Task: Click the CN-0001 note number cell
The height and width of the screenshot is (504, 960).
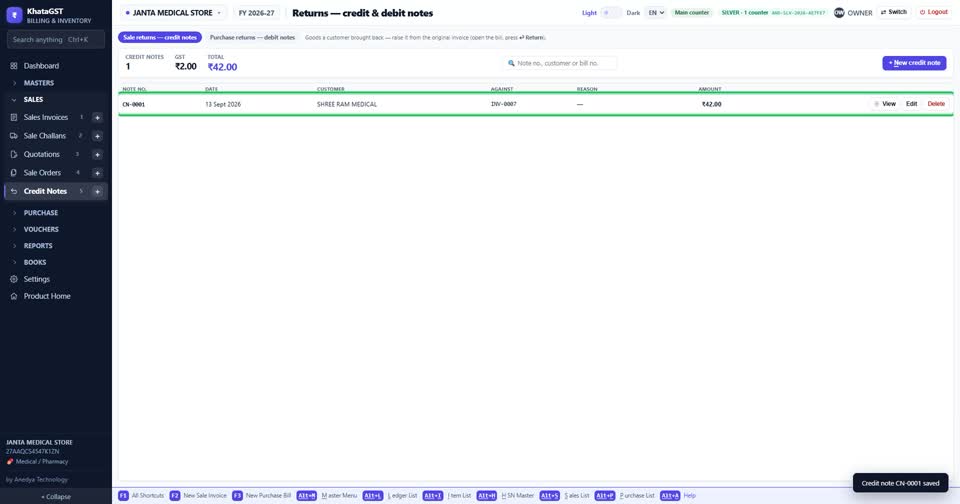Action: 133,105
